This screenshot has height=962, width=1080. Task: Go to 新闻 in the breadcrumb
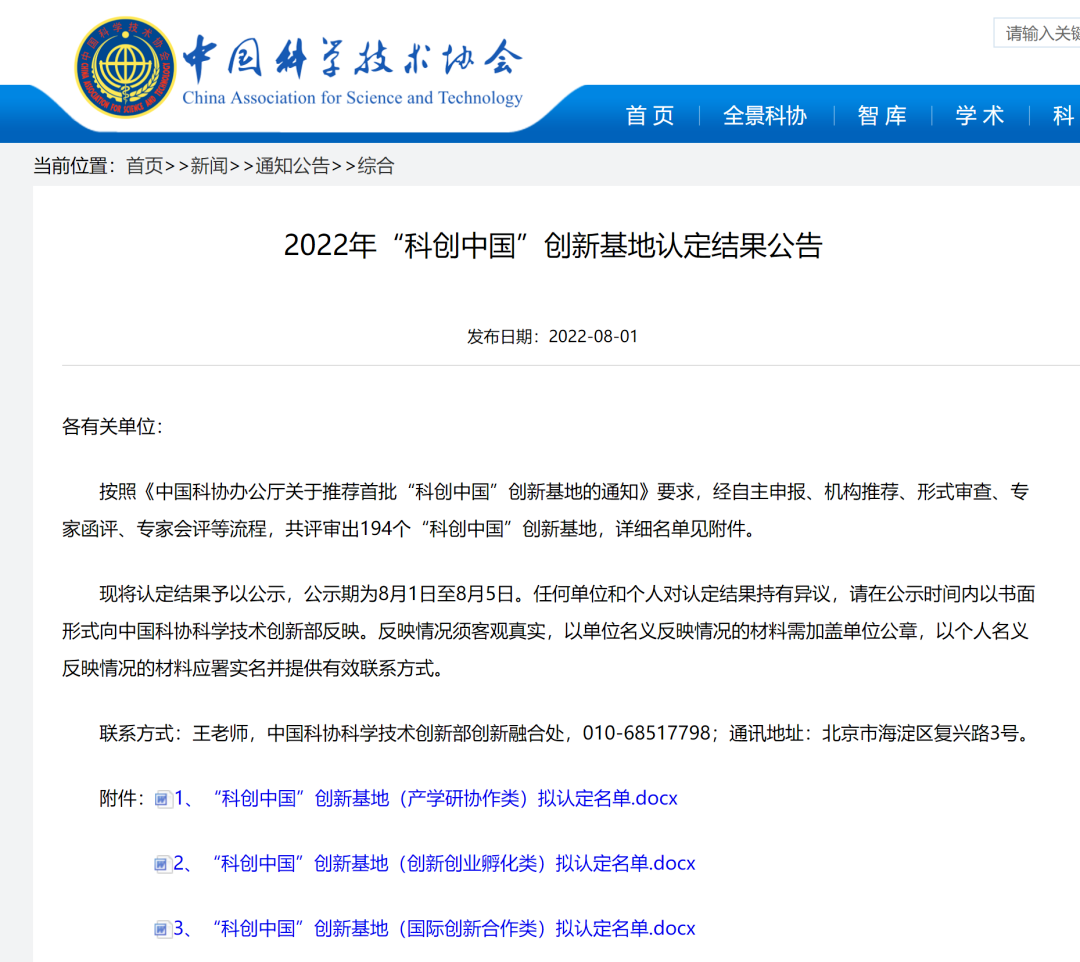pyautogui.click(x=209, y=166)
